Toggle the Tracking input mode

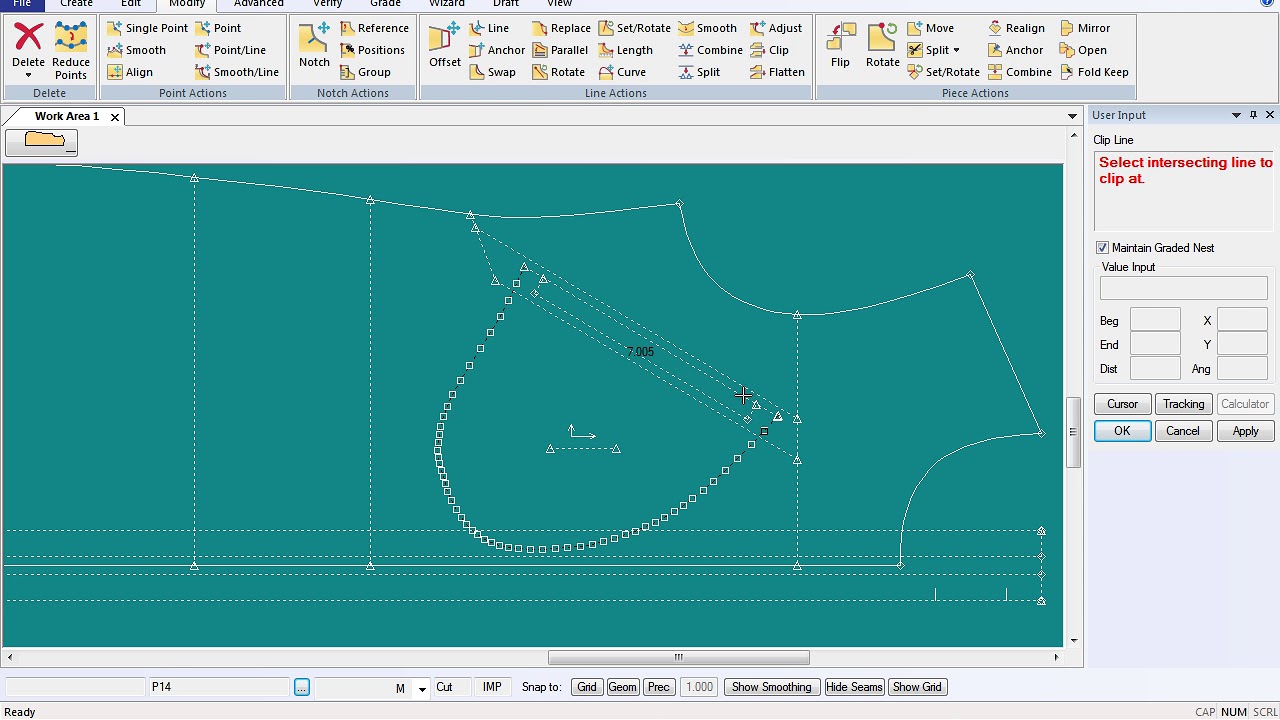coord(1183,404)
